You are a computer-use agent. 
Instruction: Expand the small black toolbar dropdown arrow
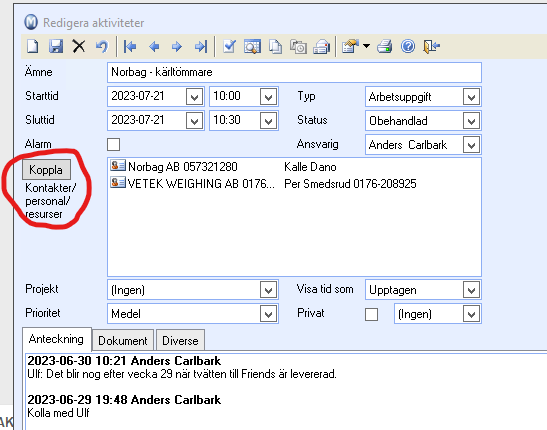point(366,46)
